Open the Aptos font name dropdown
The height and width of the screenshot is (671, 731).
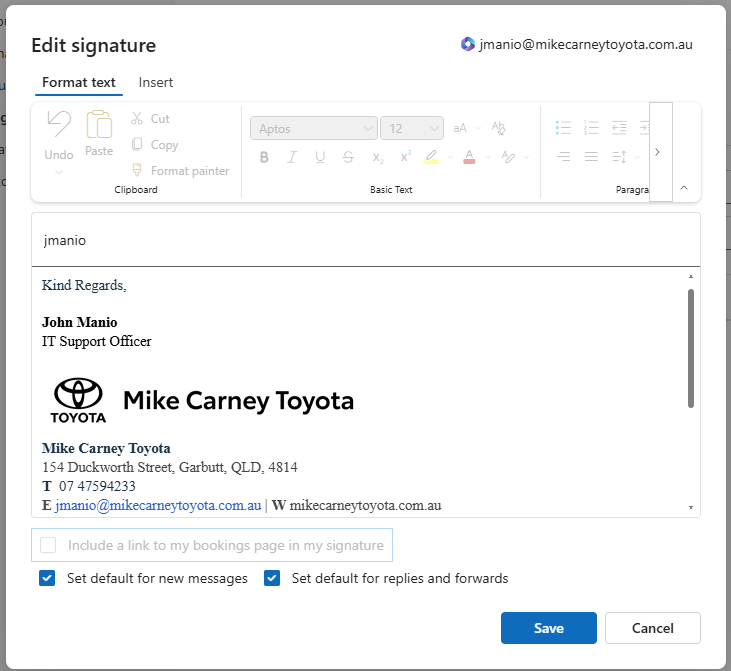[x=314, y=128]
